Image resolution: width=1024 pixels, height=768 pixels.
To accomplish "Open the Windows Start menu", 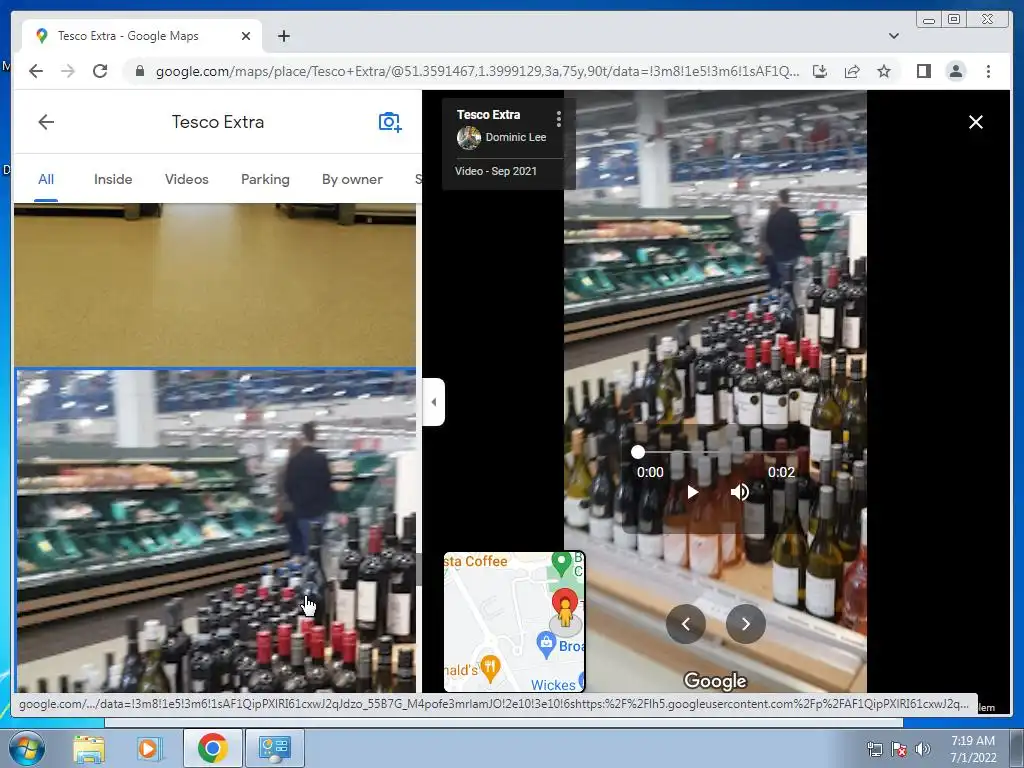I will (x=27, y=748).
